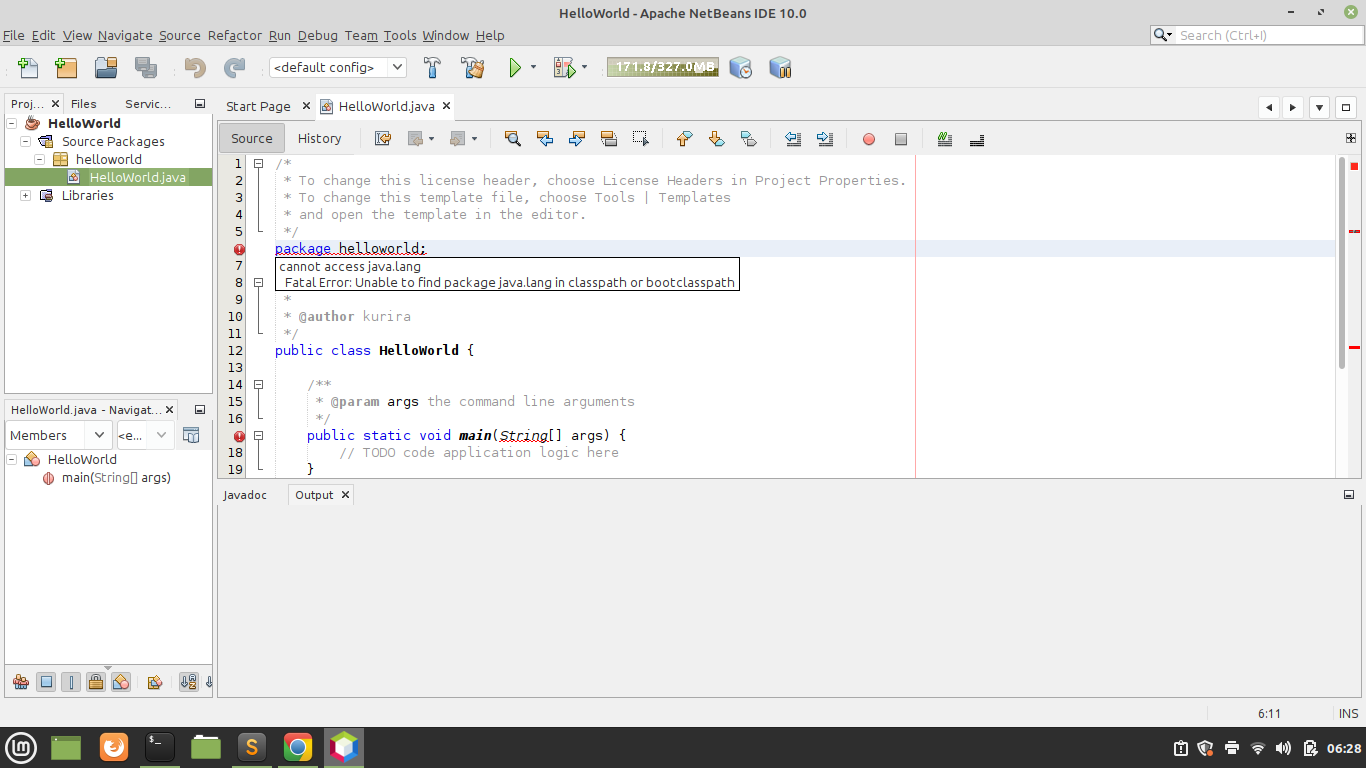The height and width of the screenshot is (768, 1366).
Task: Go to previous bookmark in editor
Action: pyautogui.click(x=685, y=139)
